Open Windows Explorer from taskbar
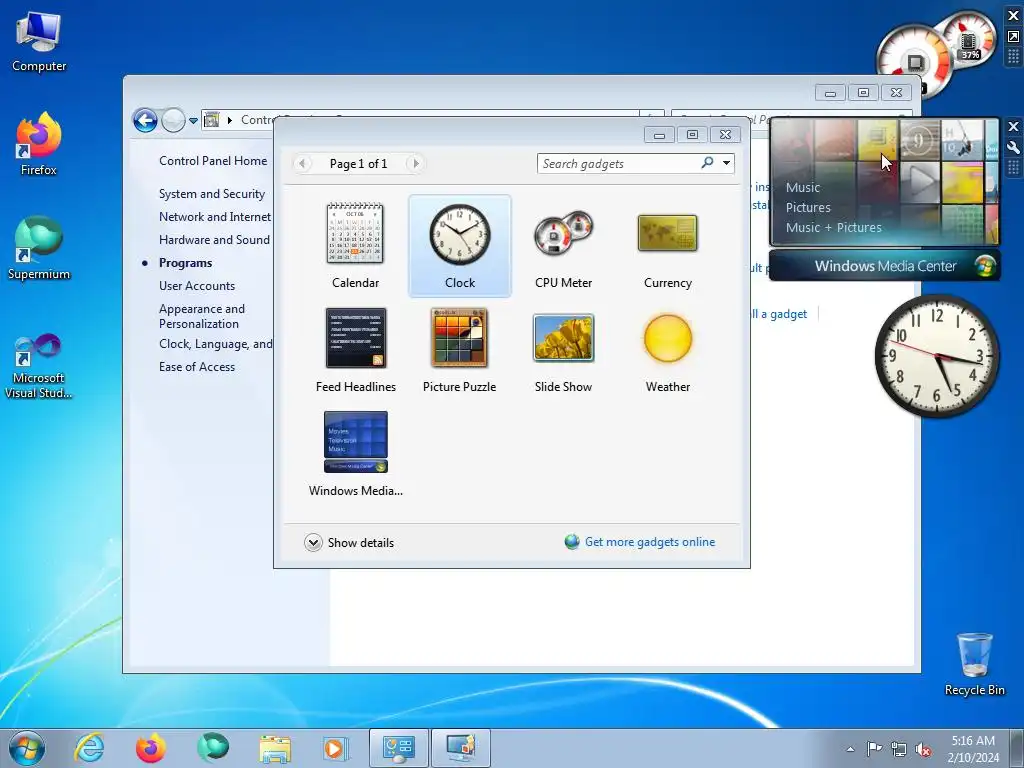1024x768 pixels. 274,748
